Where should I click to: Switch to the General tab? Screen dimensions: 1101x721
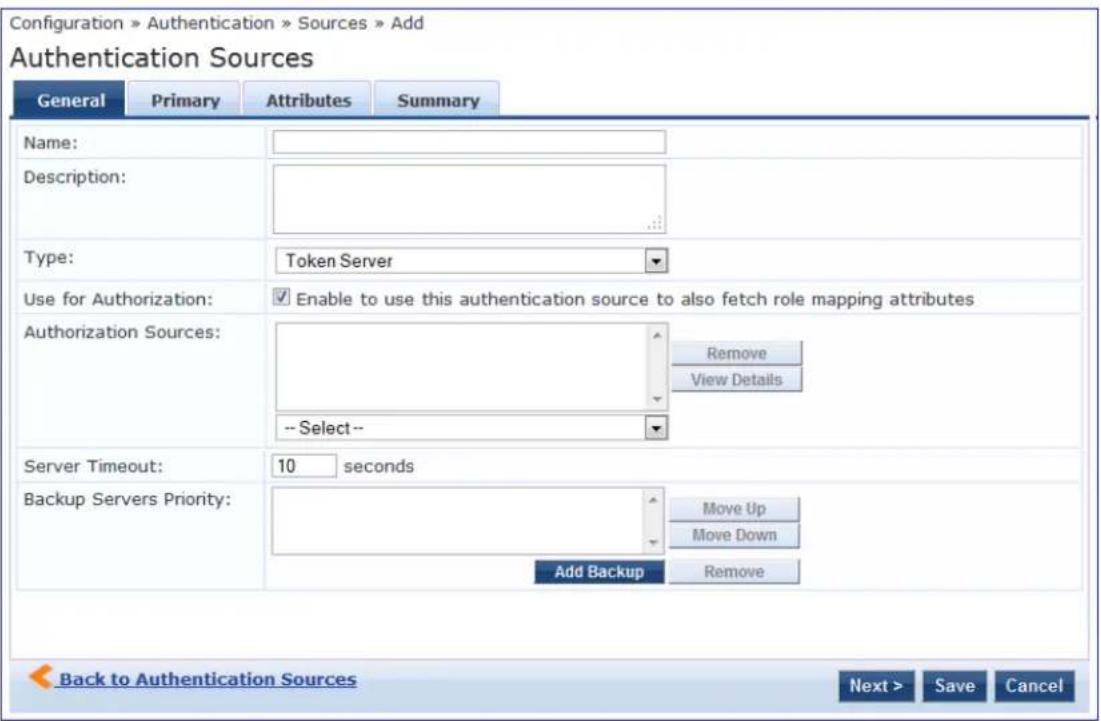(x=70, y=99)
